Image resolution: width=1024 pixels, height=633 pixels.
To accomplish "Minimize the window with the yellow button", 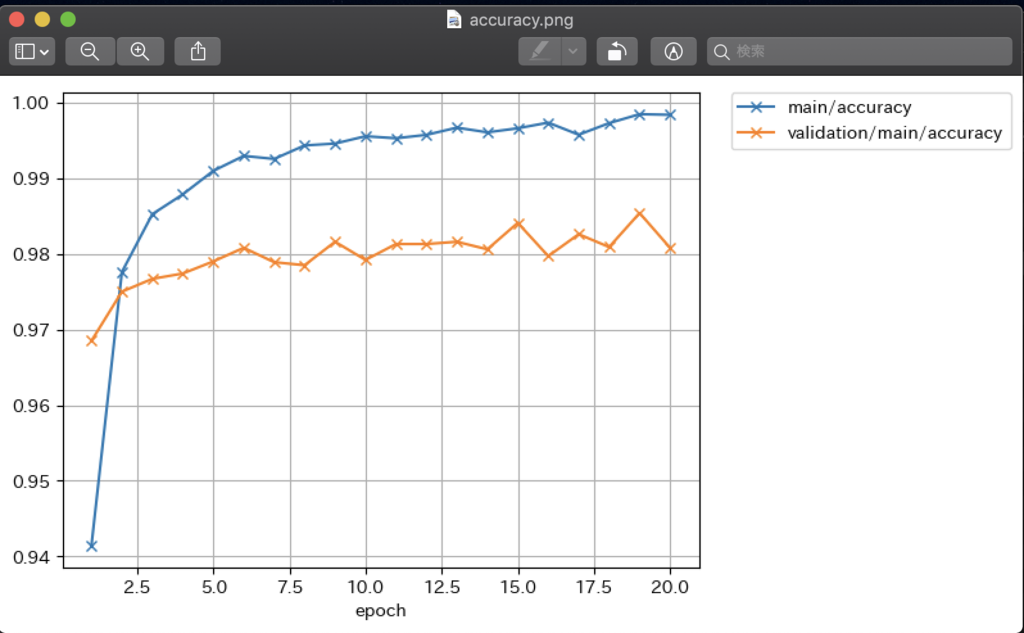I will tap(42, 20).
